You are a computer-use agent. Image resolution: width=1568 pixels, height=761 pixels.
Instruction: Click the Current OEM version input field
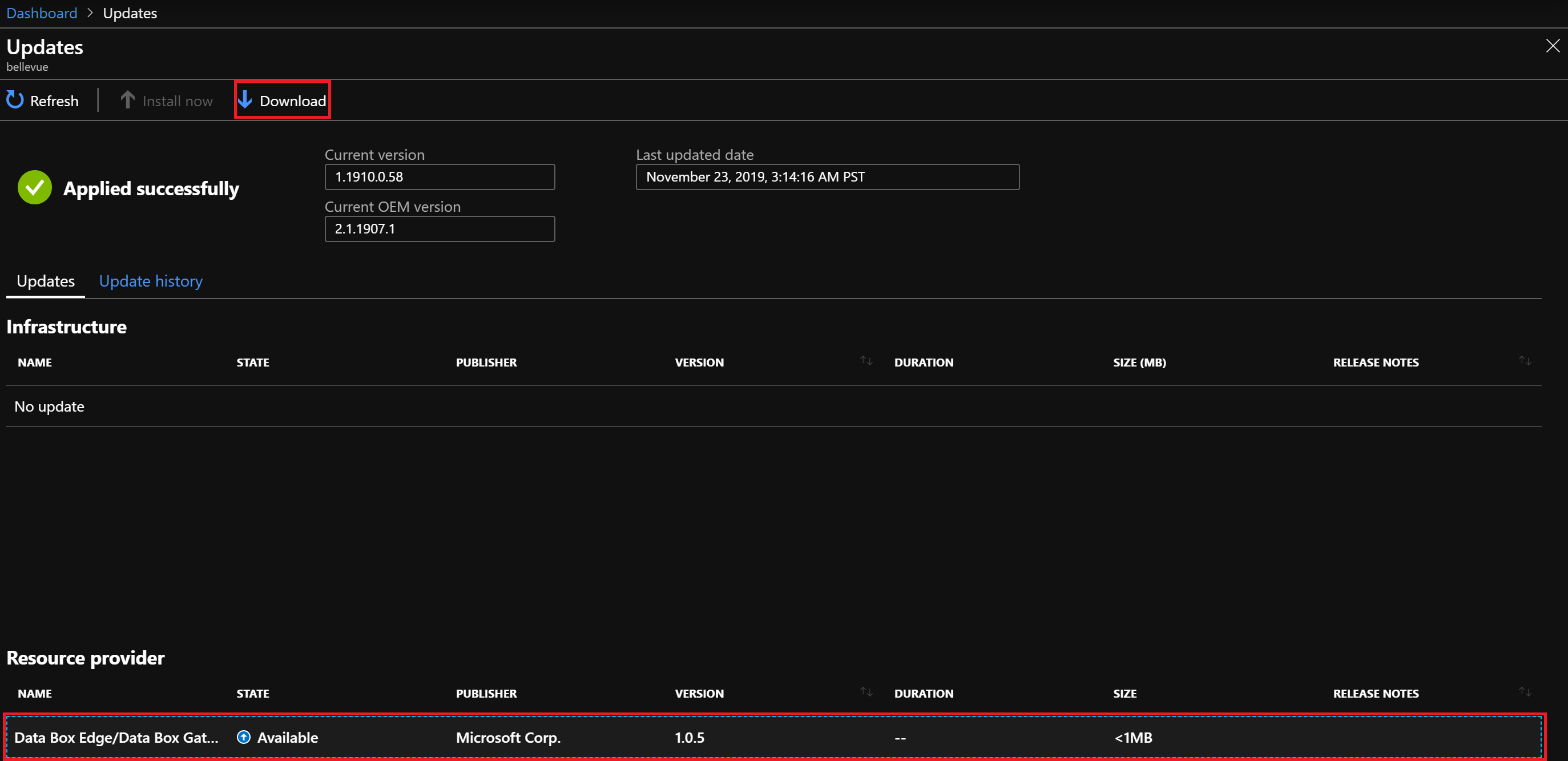pyautogui.click(x=440, y=228)
